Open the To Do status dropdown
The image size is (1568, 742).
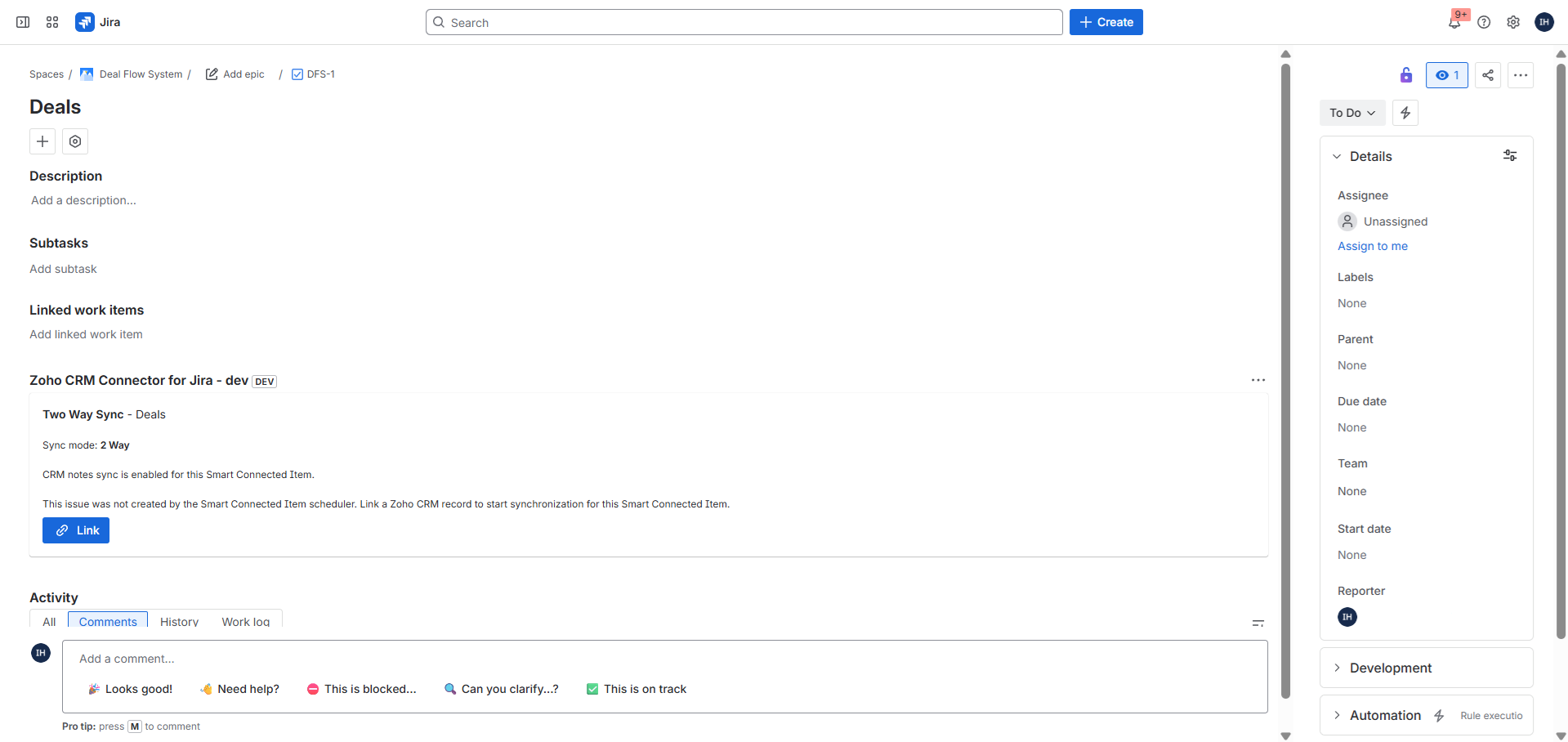click(1351, 113)
